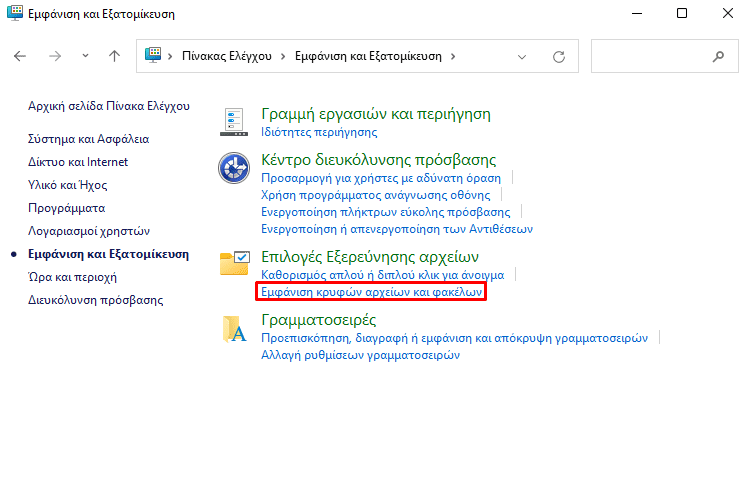Open Επιλογές Εξερεύνησης αρχείων heading
This screenshot has height=483, width=750.
370,257
